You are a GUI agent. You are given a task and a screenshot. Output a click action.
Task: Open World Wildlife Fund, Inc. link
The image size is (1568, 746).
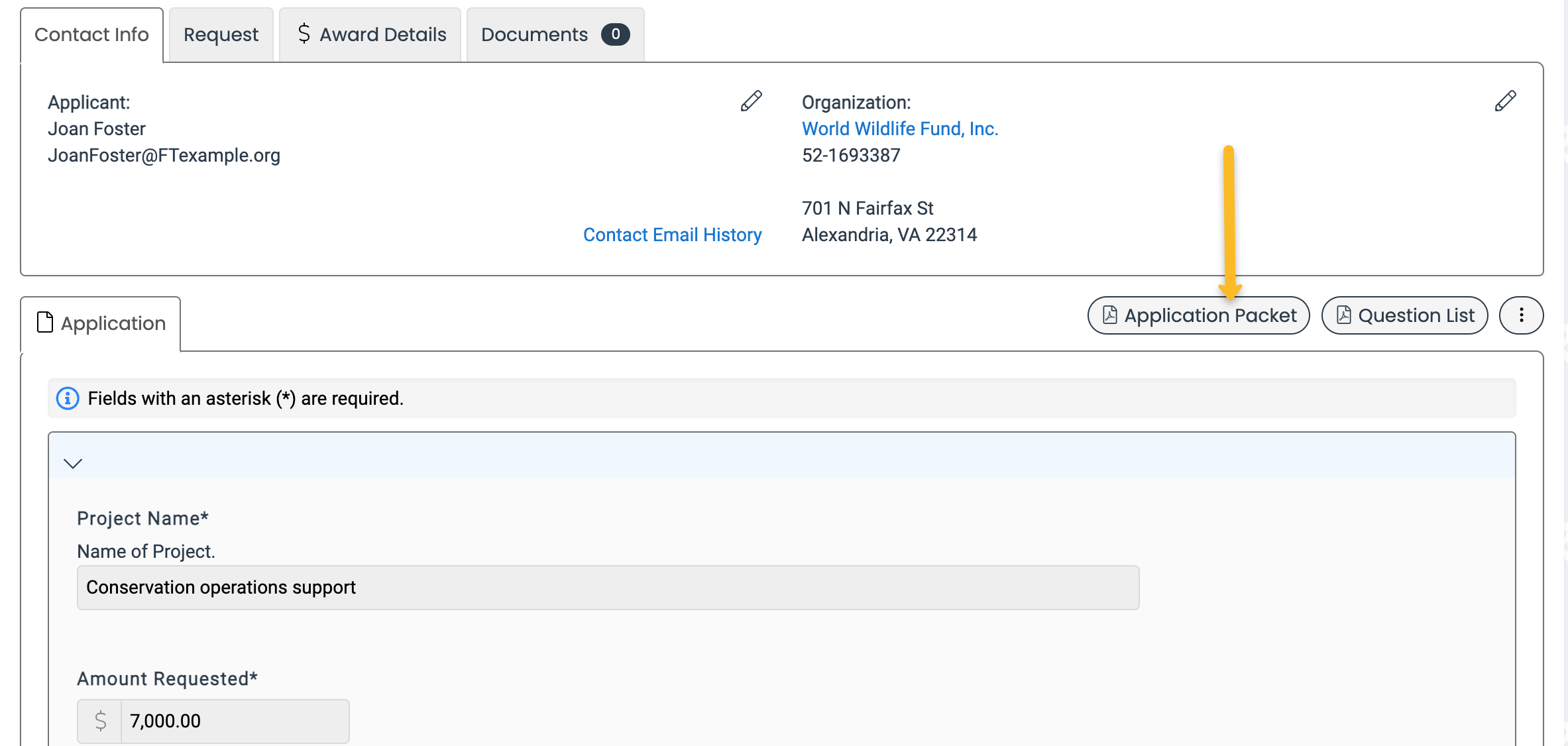[x=899, y=129]
